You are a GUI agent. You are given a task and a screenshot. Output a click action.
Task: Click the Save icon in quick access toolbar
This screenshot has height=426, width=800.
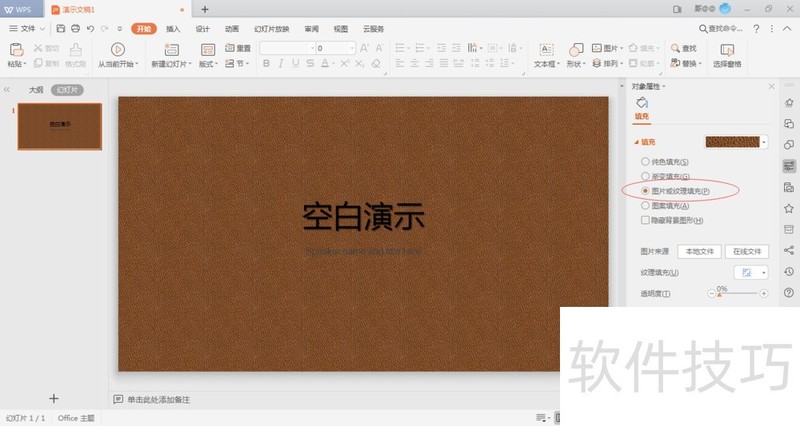coord(61,29)
